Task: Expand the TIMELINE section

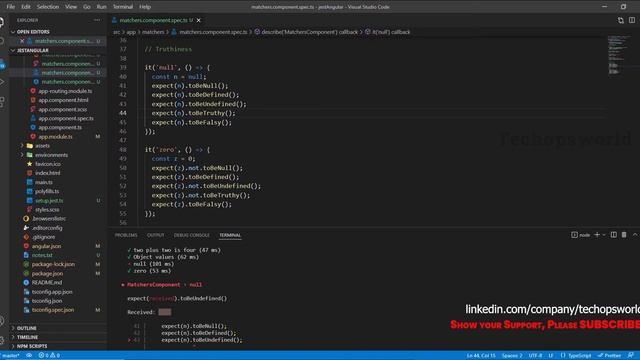Action: [27, 337]
